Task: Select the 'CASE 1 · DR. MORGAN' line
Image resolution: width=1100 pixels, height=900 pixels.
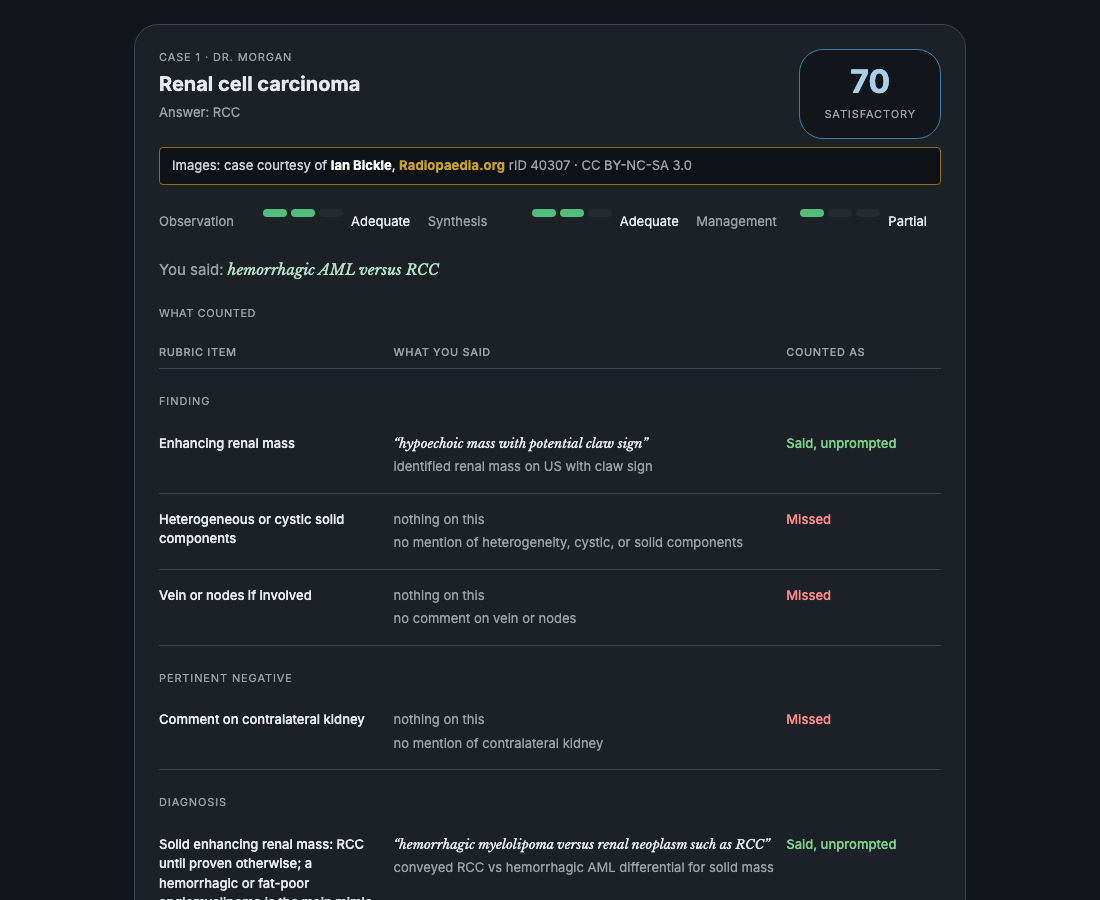Action: [225, 57]
